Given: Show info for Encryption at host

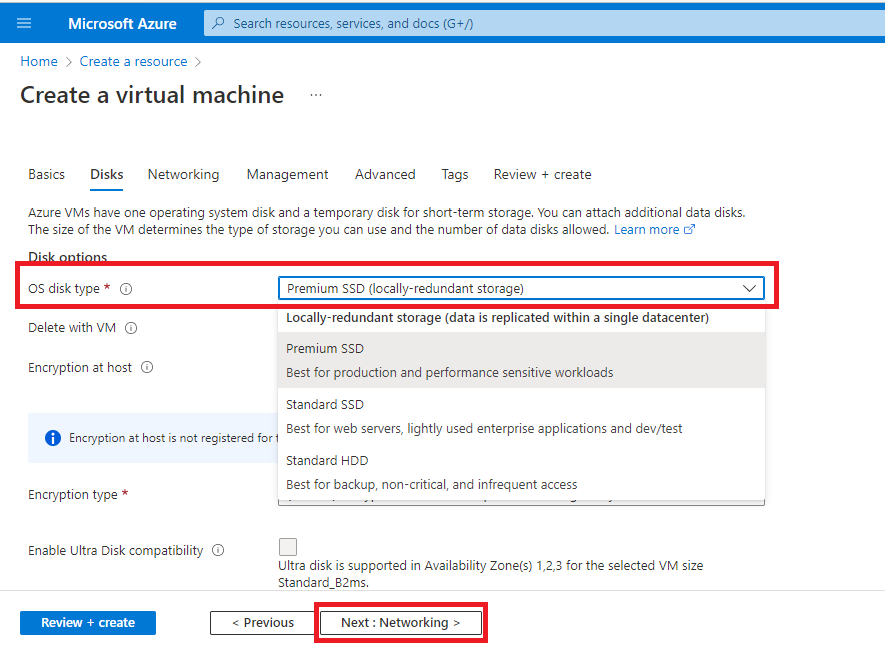Looking at the screenshot, I should [147, 367].
